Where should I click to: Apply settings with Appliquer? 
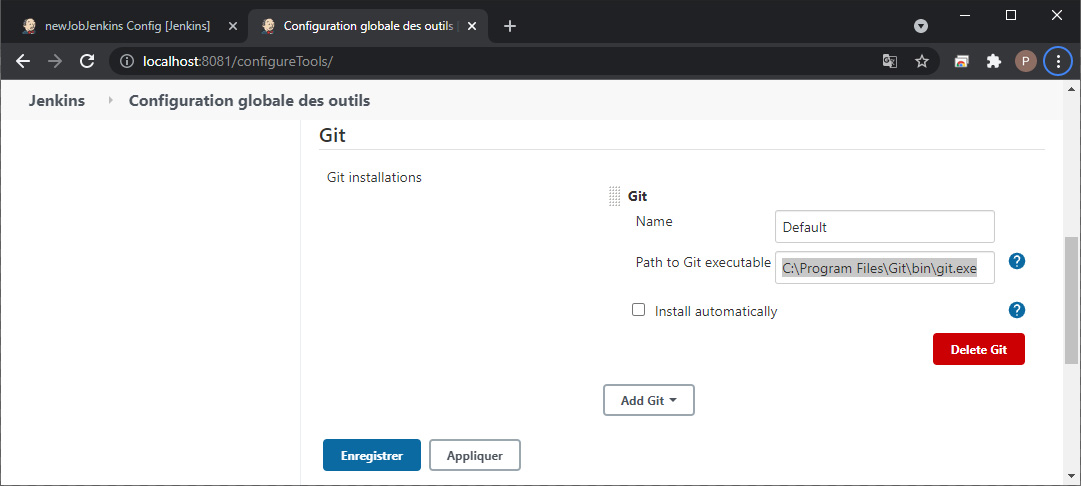[x=474, y=455]
